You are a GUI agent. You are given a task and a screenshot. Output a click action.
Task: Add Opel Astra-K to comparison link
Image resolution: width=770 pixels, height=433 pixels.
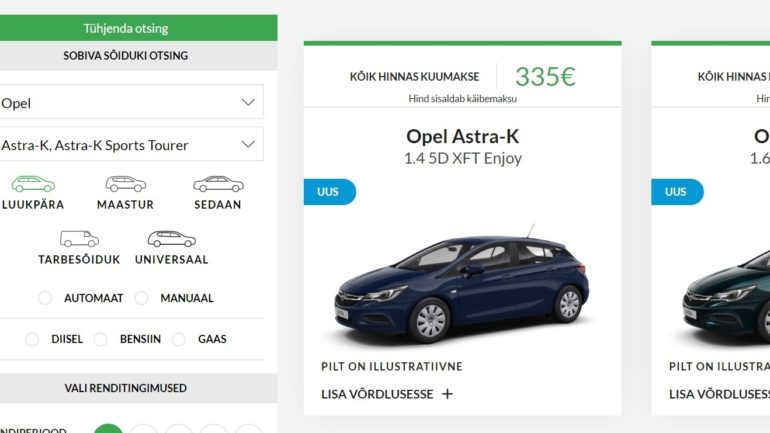click(377, 394)
